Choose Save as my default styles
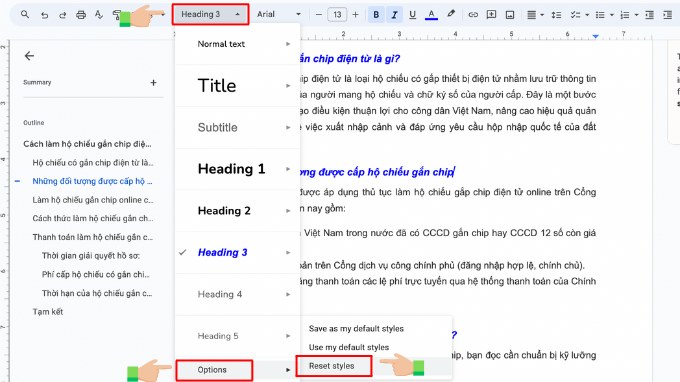The image size is (680, 382). (x=356, y=329)
